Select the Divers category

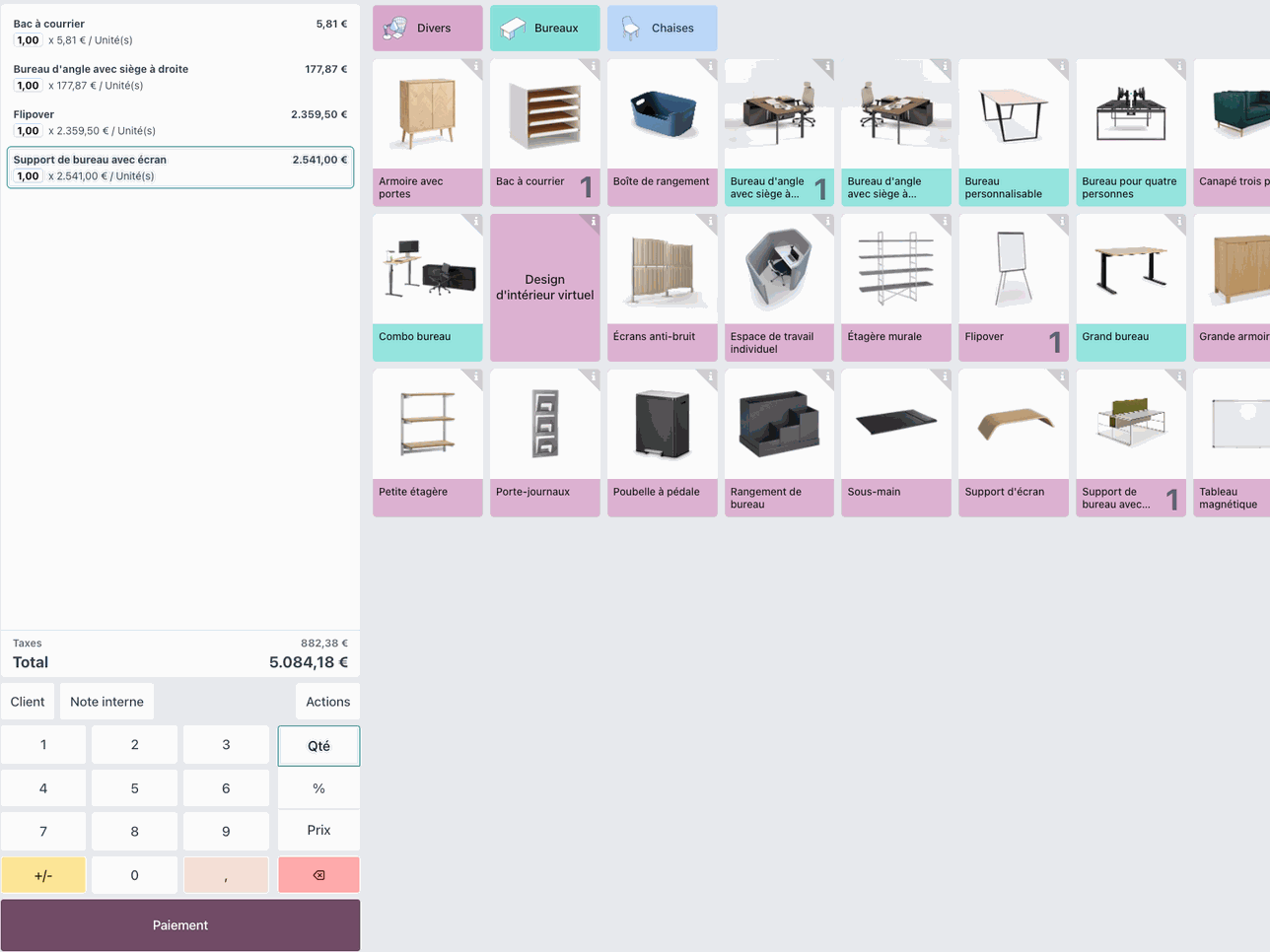[x=428, y=28]
